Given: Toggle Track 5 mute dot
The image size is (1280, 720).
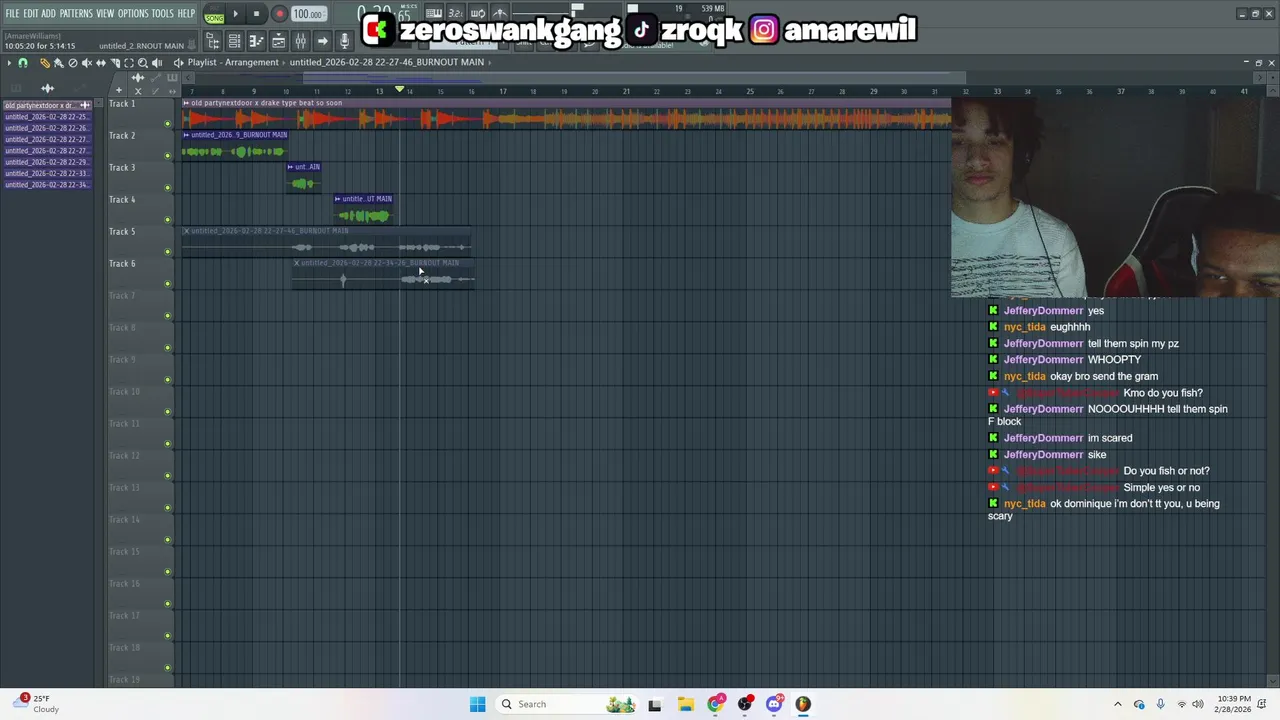Looking at the screenshot, I should click(167, 252).
